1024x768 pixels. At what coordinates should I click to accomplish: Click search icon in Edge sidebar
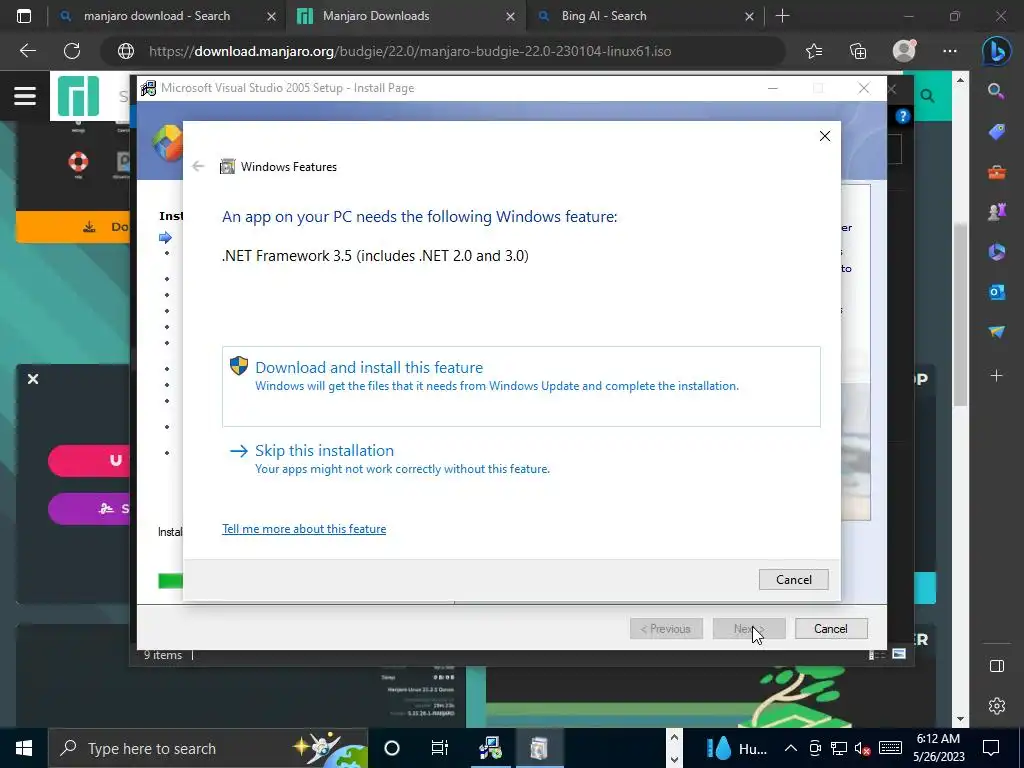coord(997,91)
